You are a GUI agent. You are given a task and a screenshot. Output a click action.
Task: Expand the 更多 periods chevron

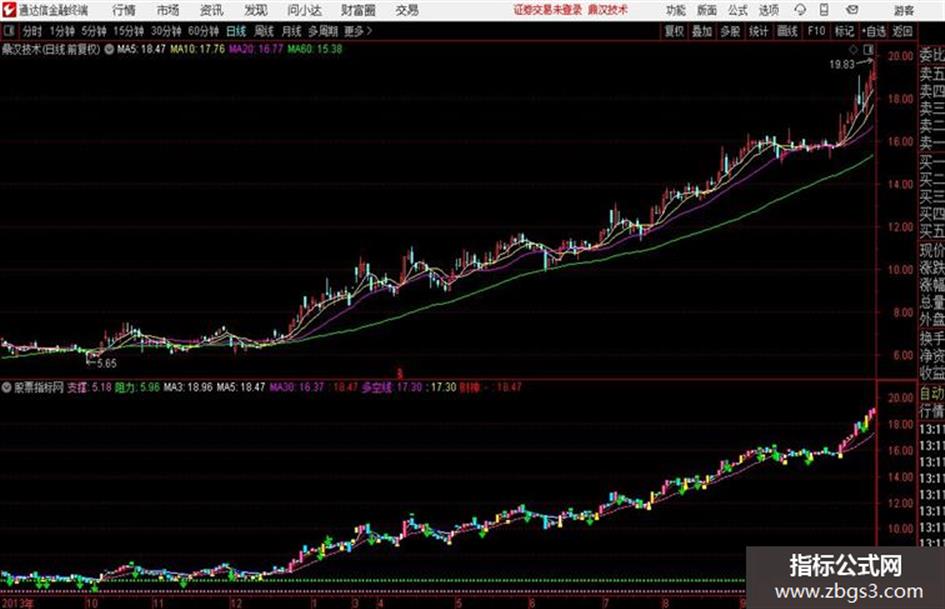point(358,31)
